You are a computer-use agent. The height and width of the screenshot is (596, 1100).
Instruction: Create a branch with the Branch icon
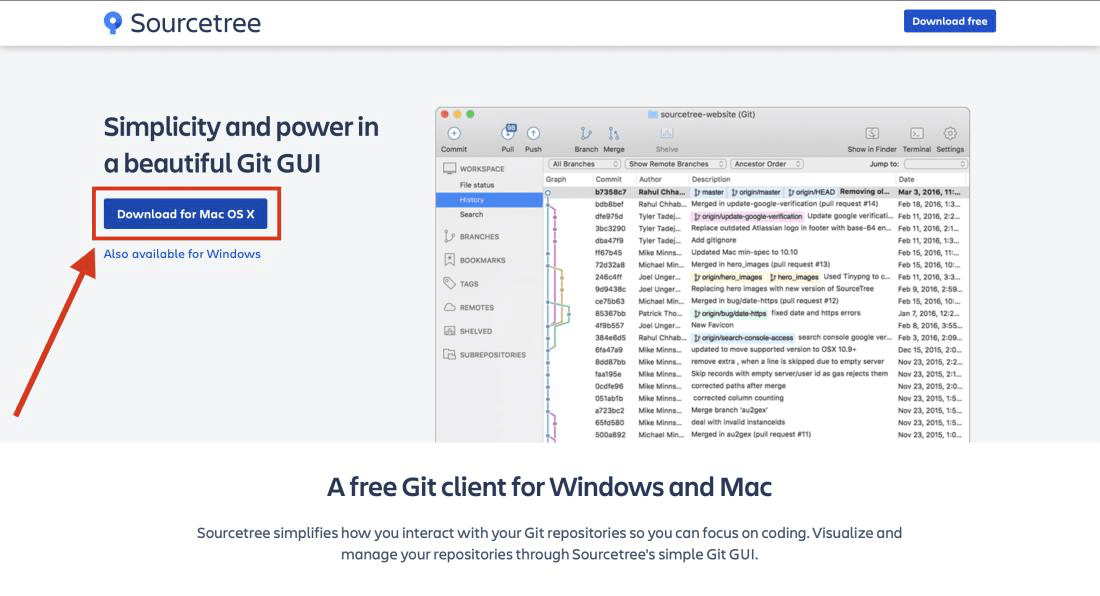coord(587,135)
